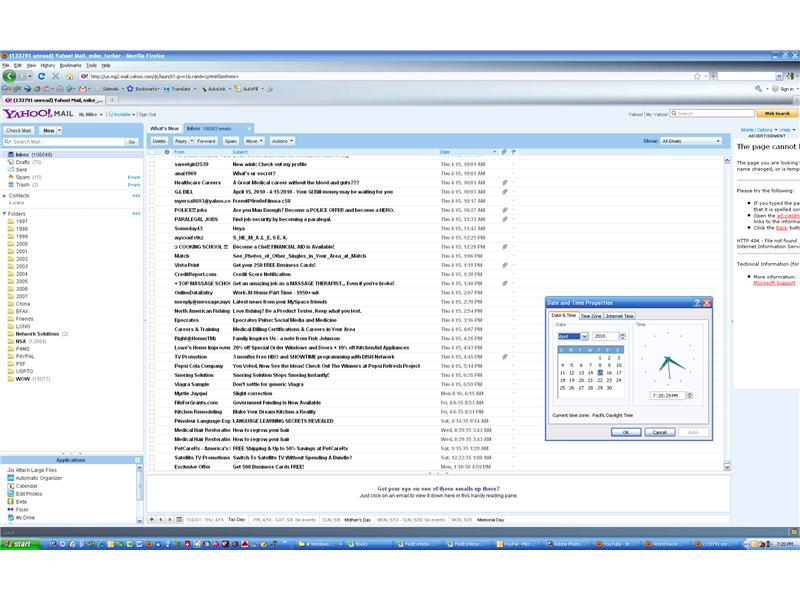This screenshot has height=600, width=800.
Task: Click Cancel in Date and Time Properties
Action: coord(660,433)
